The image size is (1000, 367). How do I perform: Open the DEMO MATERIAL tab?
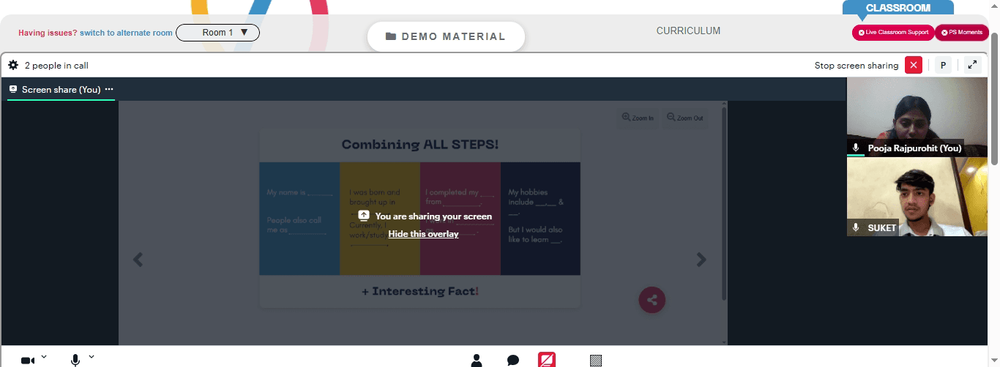click(446, 36)
